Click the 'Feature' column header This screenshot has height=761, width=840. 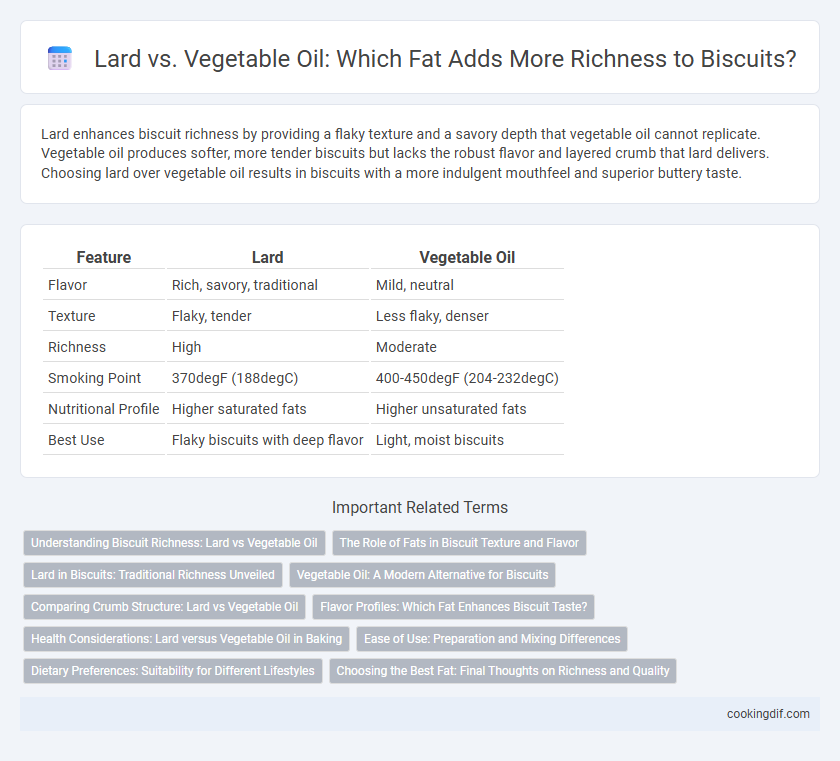click(104, 257)
